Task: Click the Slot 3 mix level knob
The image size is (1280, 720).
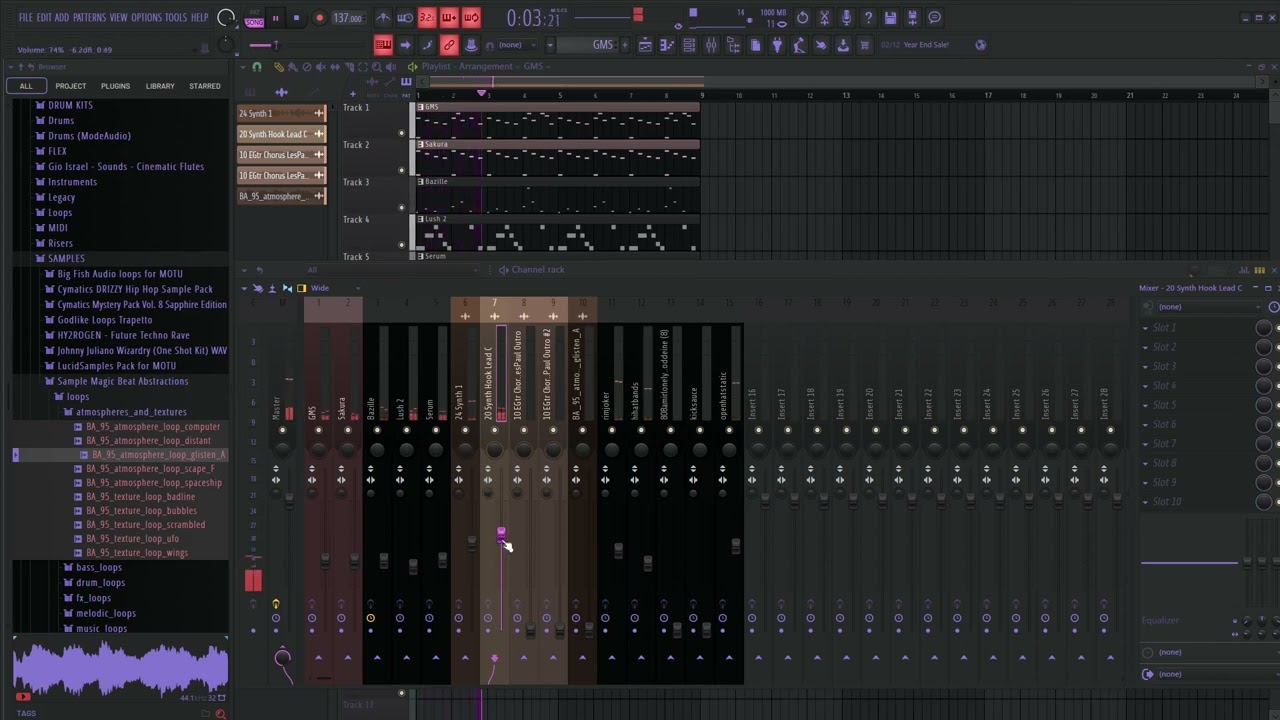Action: pyautogui.click(x=1264, y=367)
